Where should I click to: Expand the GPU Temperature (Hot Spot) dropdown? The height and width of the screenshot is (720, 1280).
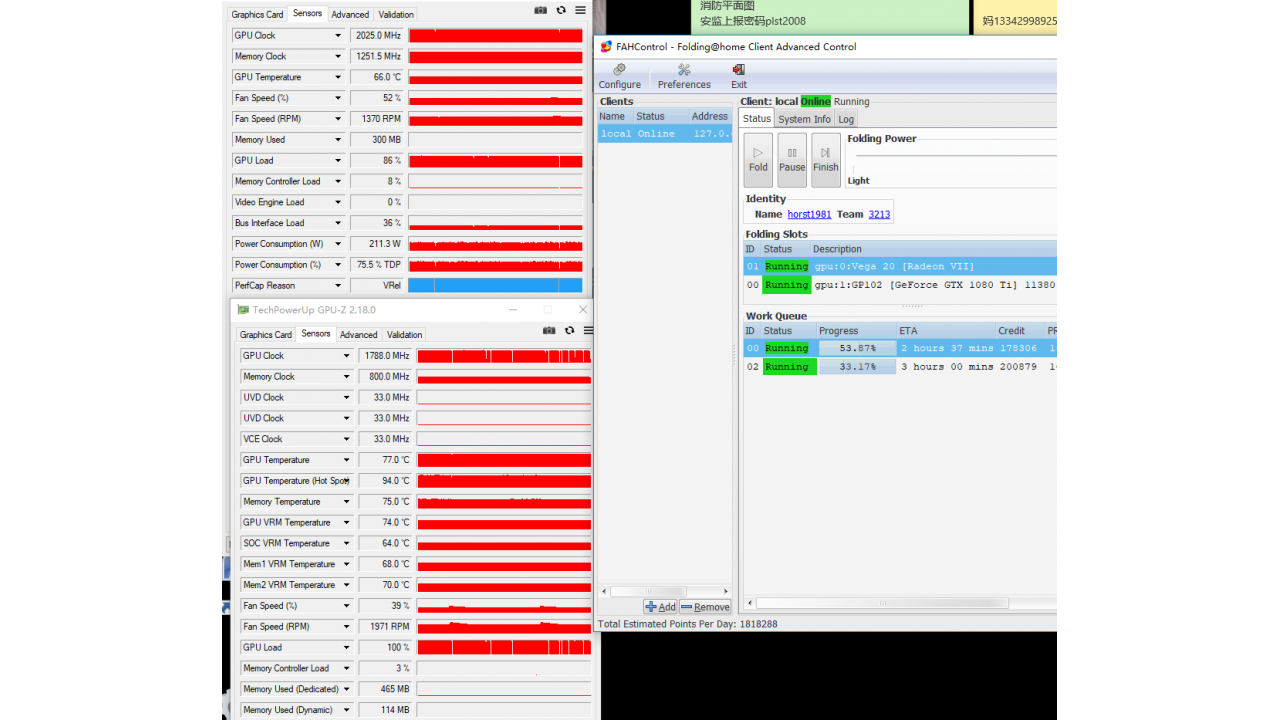pos(346,481)
